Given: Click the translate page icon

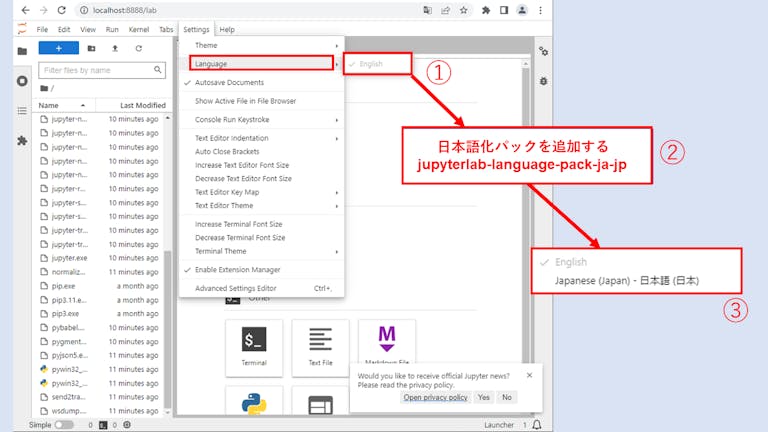Looking at the screenshot, I should (428, 10).
